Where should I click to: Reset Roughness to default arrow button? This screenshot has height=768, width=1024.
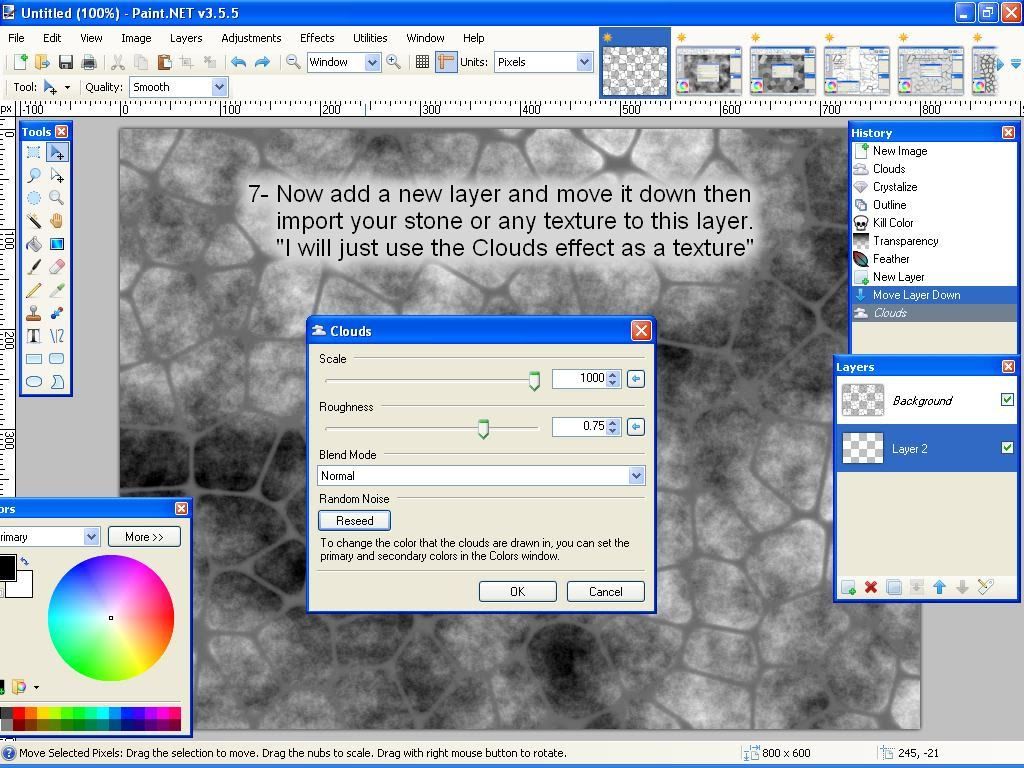[x=635, y=427]
